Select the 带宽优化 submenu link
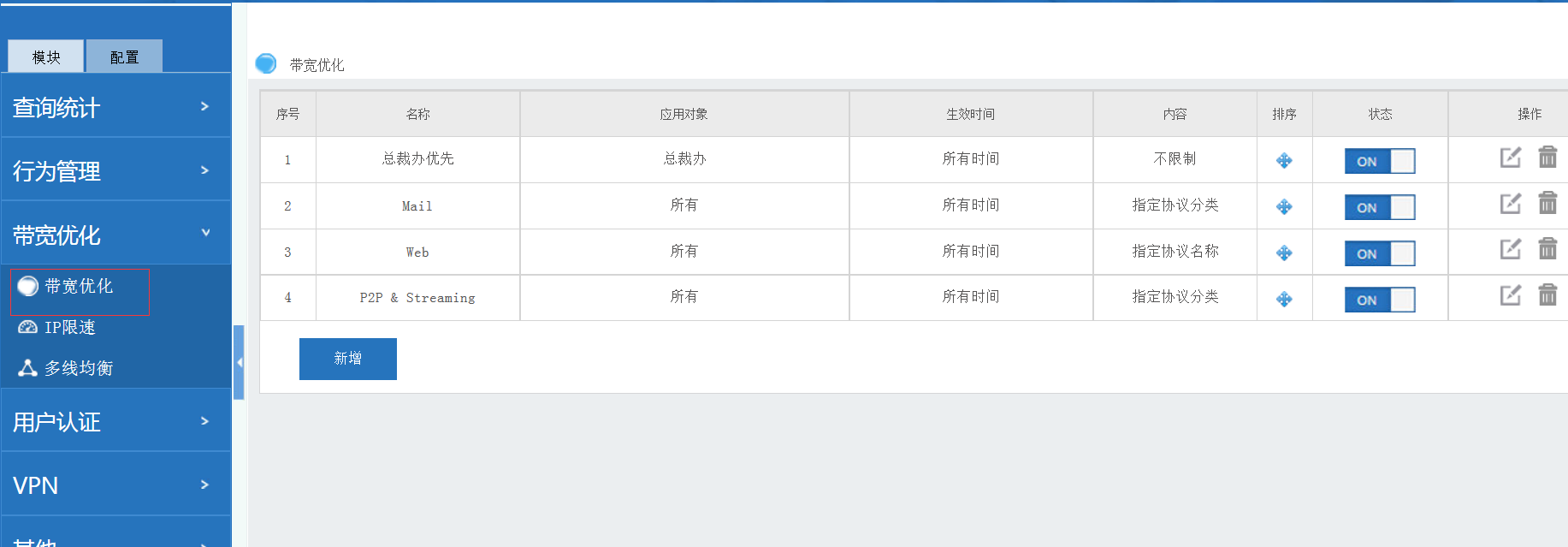 [x=78, y=287]
